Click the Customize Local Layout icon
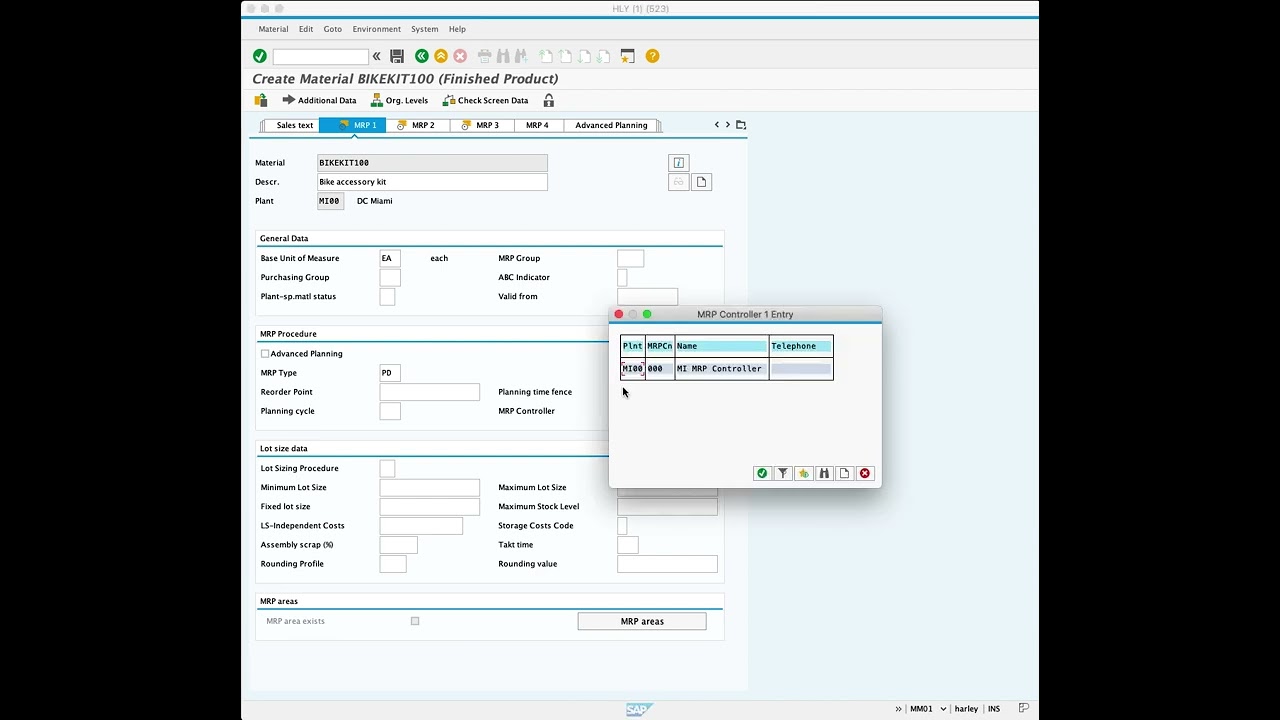1280x720 pixels. [628, 56]
